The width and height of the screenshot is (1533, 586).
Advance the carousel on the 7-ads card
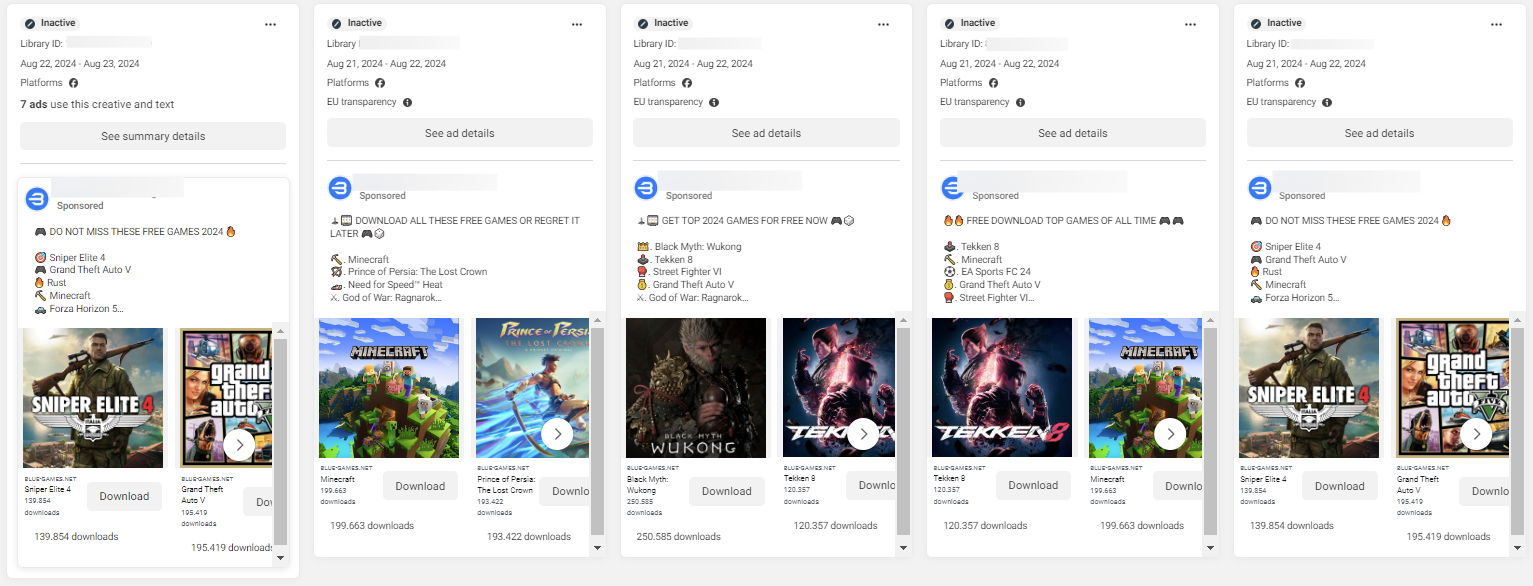[239, 445]
